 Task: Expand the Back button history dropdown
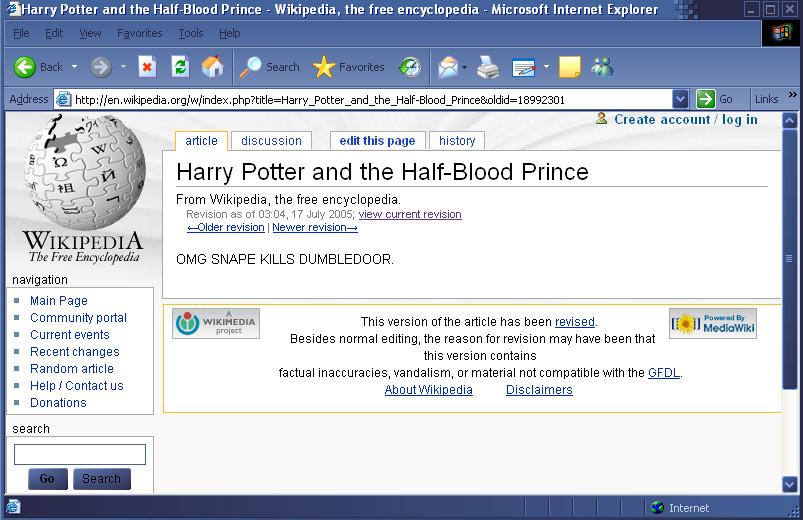click(x=74, y=67)
